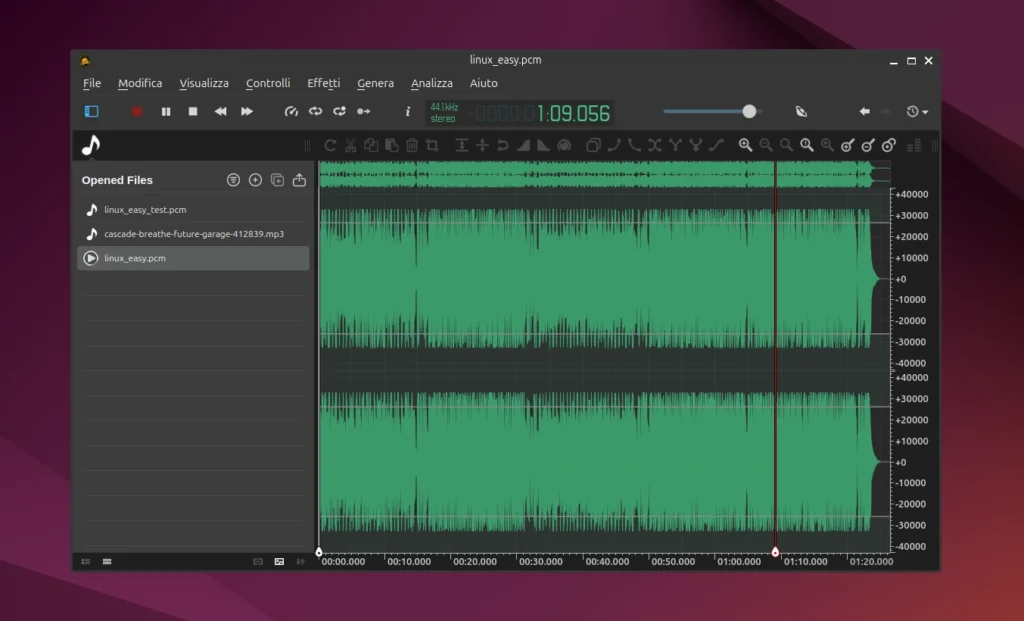Screen dimensions: 1024x621
Task: Select the Trim/Crop audio icon
Action: coord(432,145)
